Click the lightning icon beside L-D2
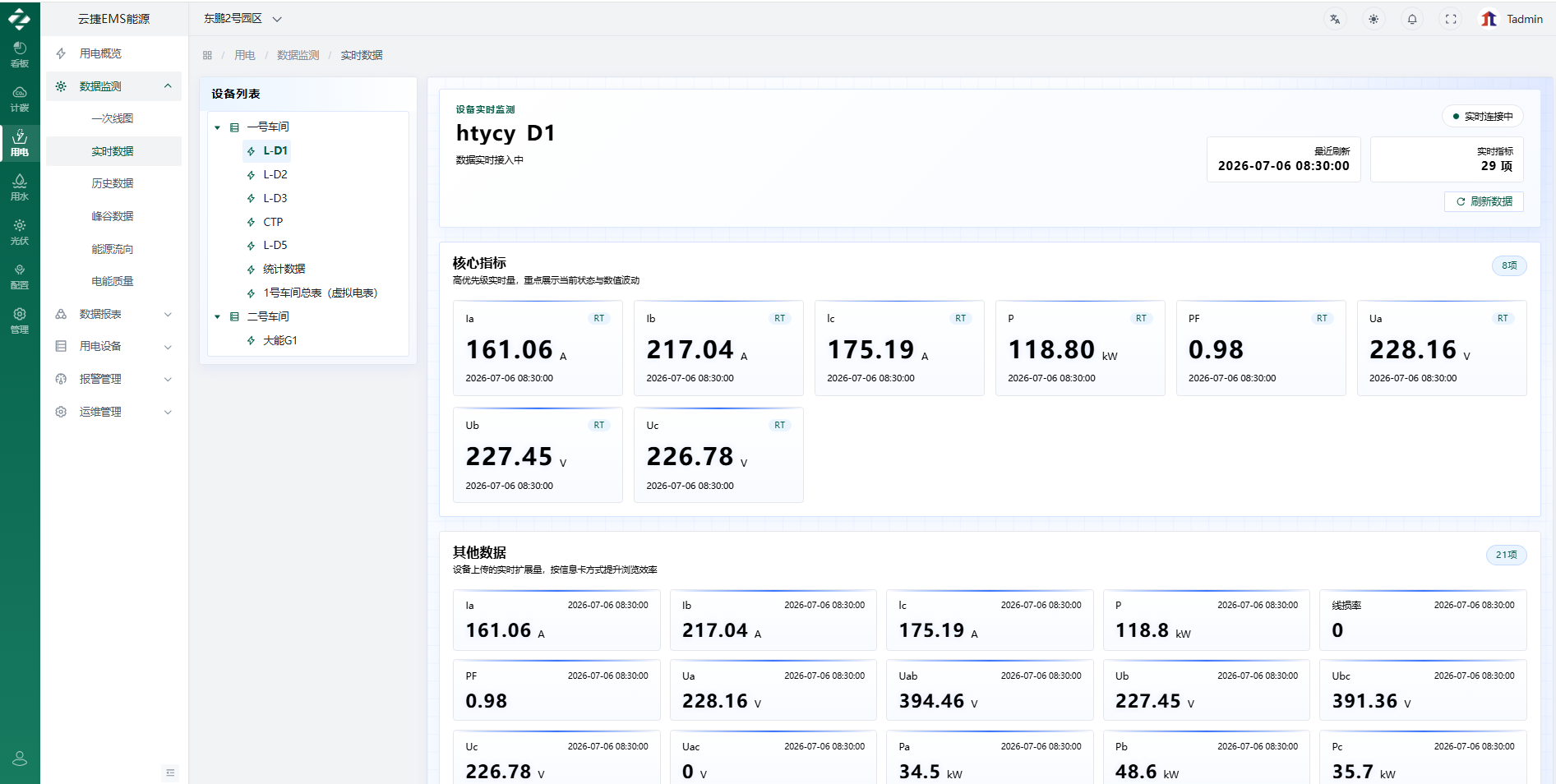1556x784 pixels. pyautogui.click(x=251, y=175)
